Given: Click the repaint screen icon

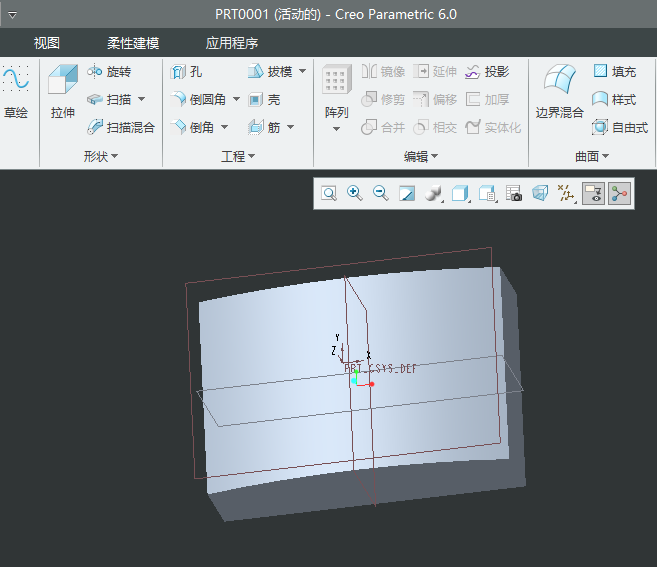Looking at the screenshot, I should (x=407, y=194).
